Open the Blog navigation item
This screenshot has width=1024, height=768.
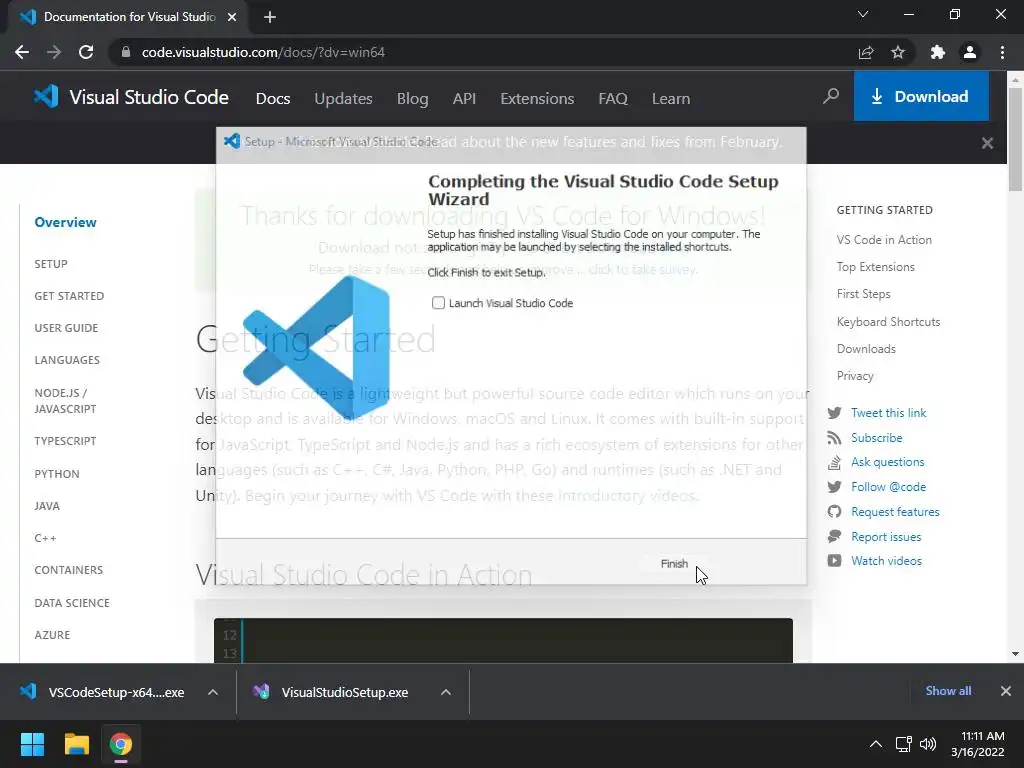[413, 99]
